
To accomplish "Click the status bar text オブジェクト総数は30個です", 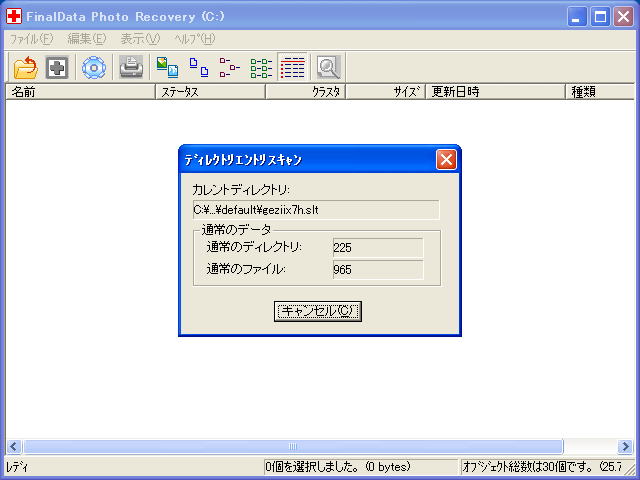I will 542,467.
